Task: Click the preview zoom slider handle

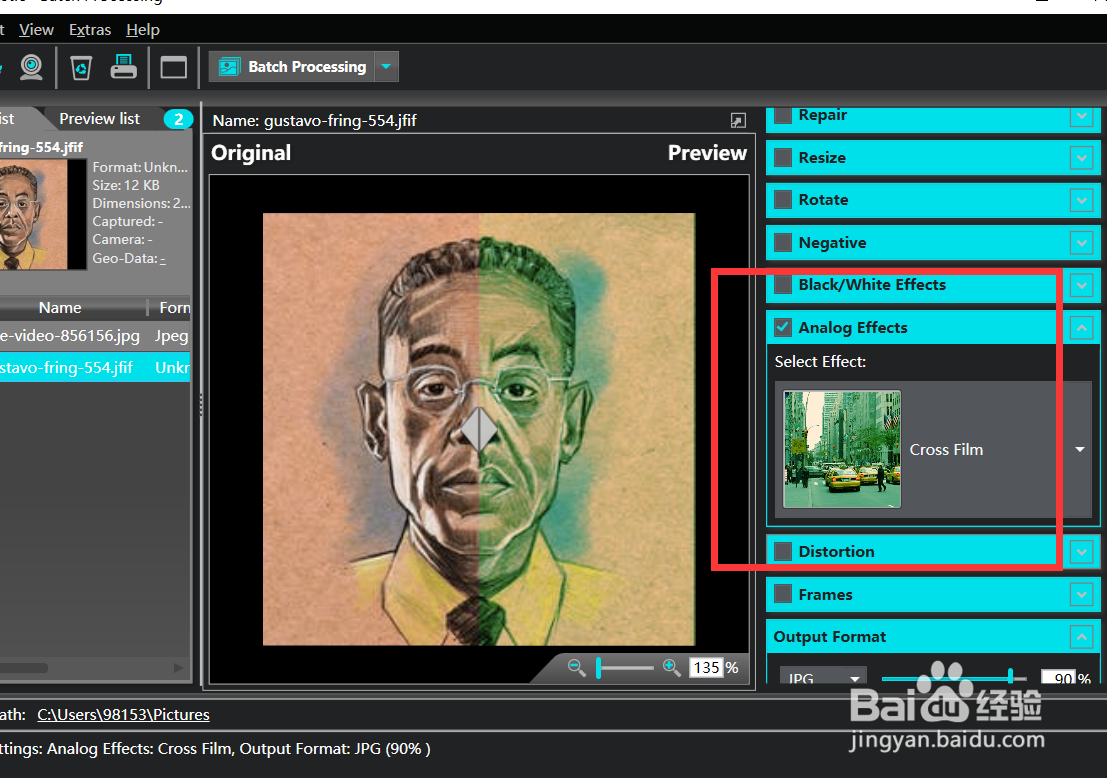Action: [x=599, y=667]
